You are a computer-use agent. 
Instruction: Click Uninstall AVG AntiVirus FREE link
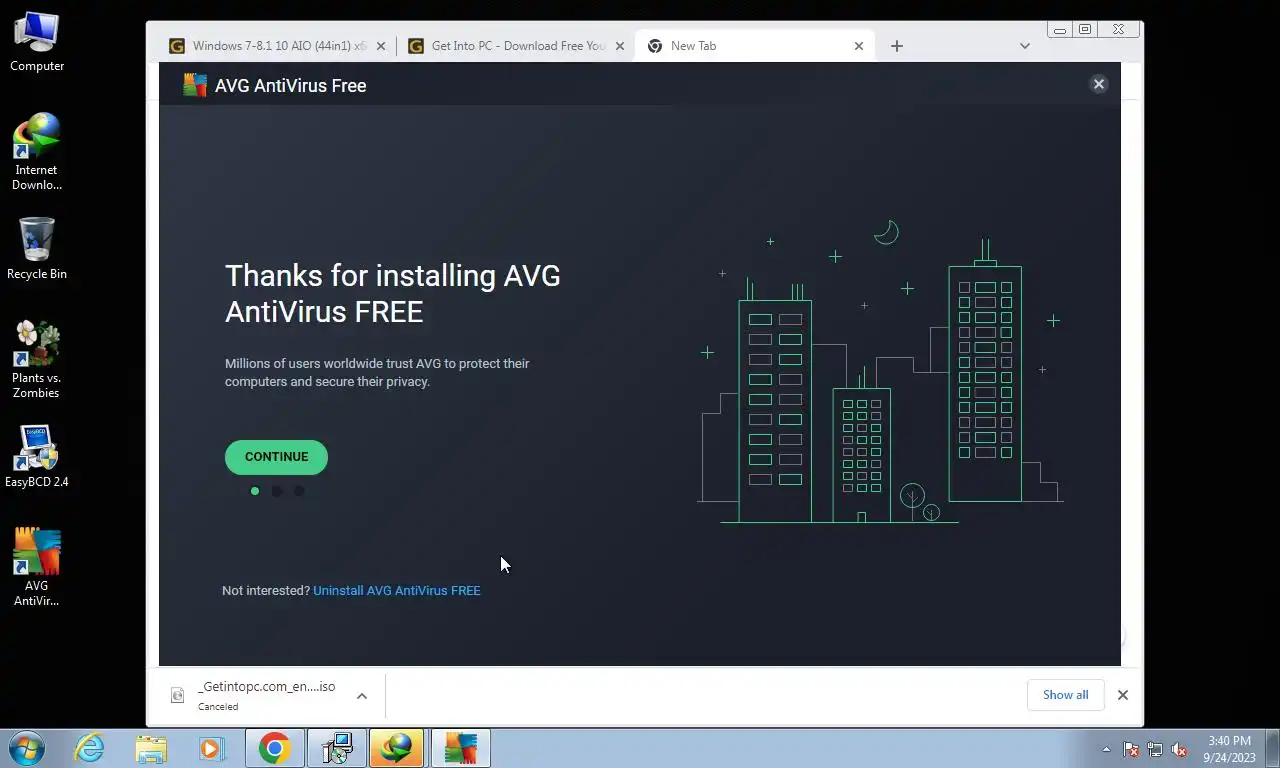click(397, 591)
